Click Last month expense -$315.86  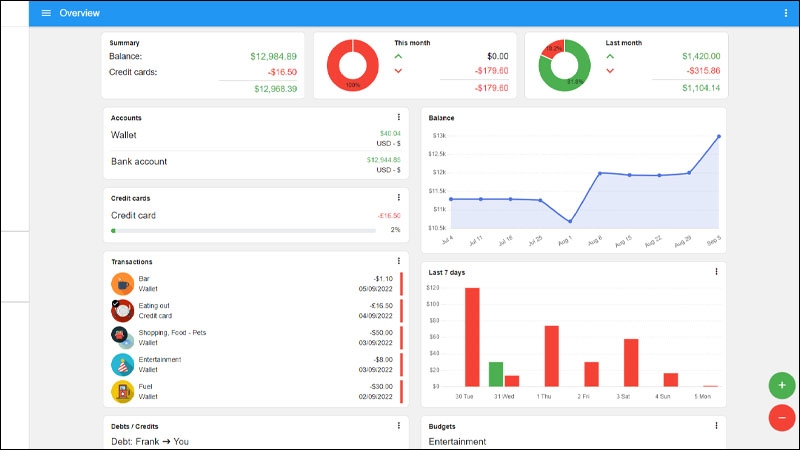(x=703, y=70)
